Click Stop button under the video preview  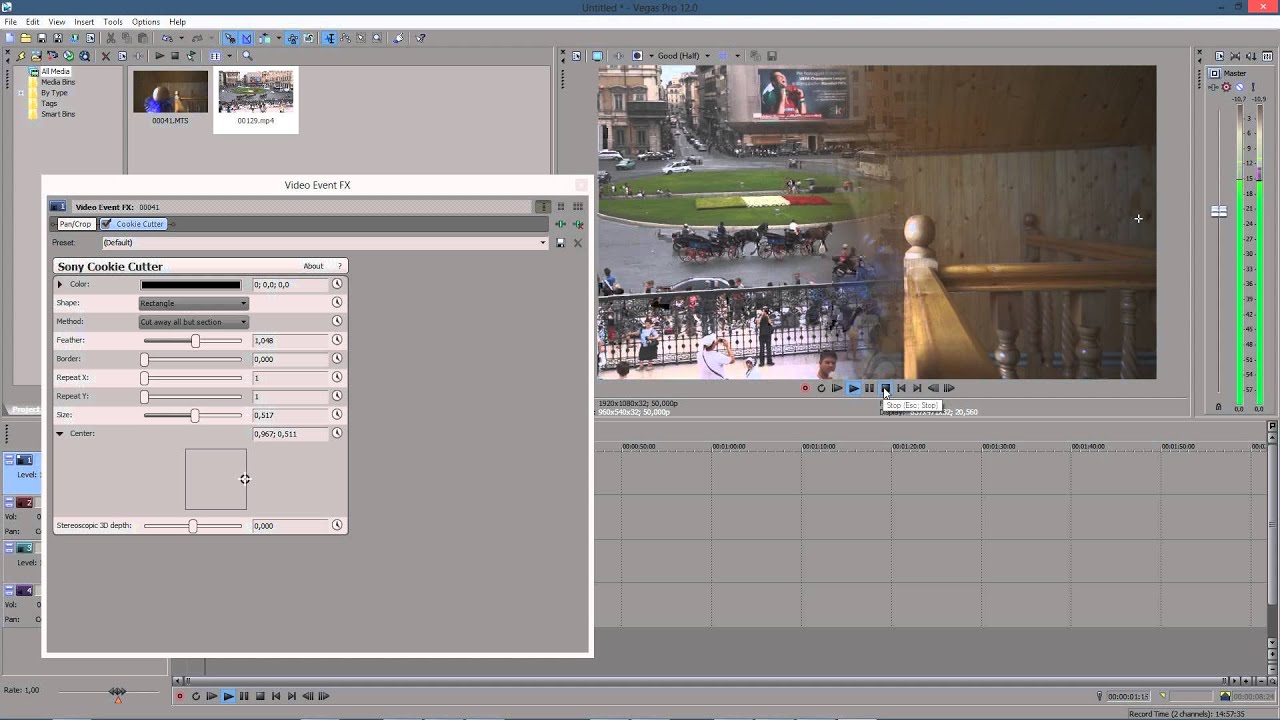pyautogui.click(x=885, y=388)
